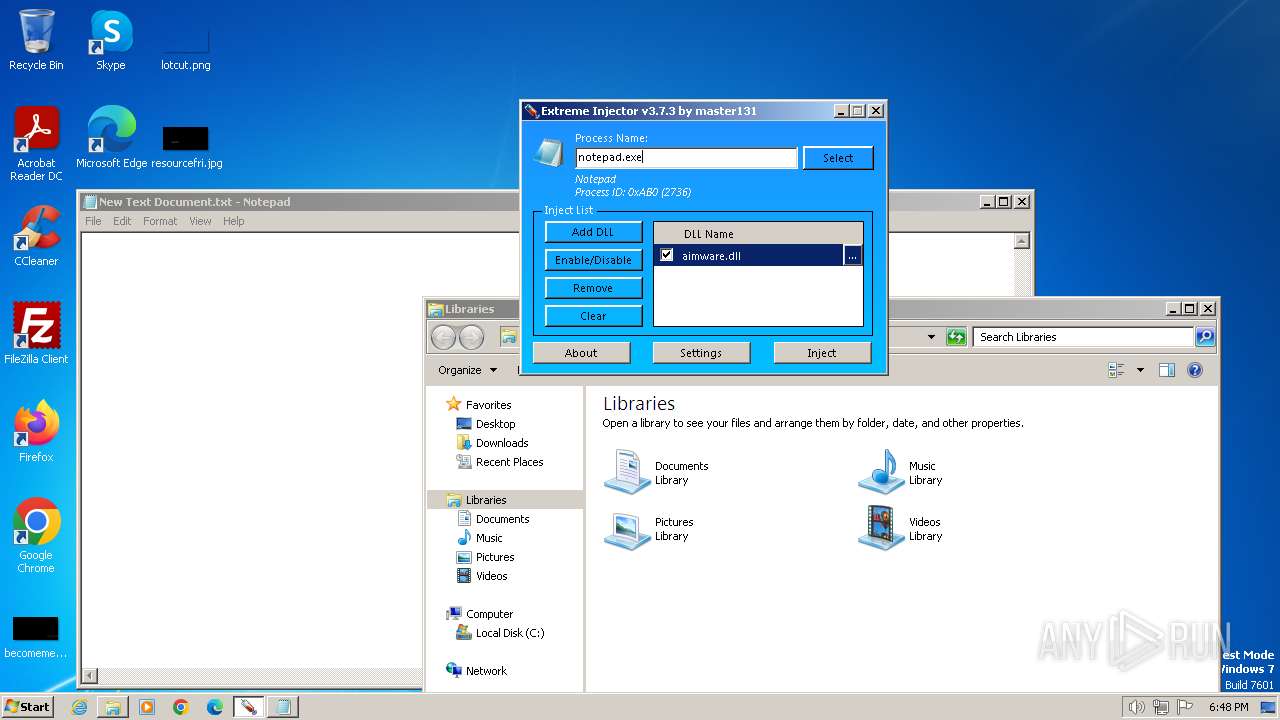The image size is (1280, 720).
Task: Select Downloads under Favorites
Action: [502, 443]
